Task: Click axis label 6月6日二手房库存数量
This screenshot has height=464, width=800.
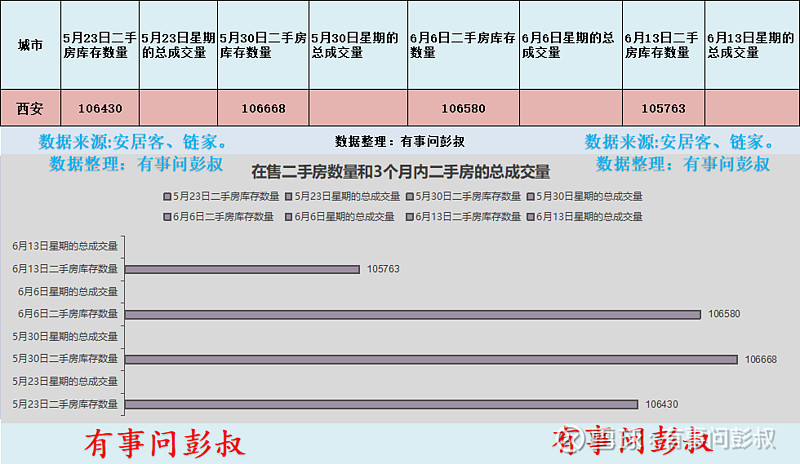Action: [x=67, y=314]
